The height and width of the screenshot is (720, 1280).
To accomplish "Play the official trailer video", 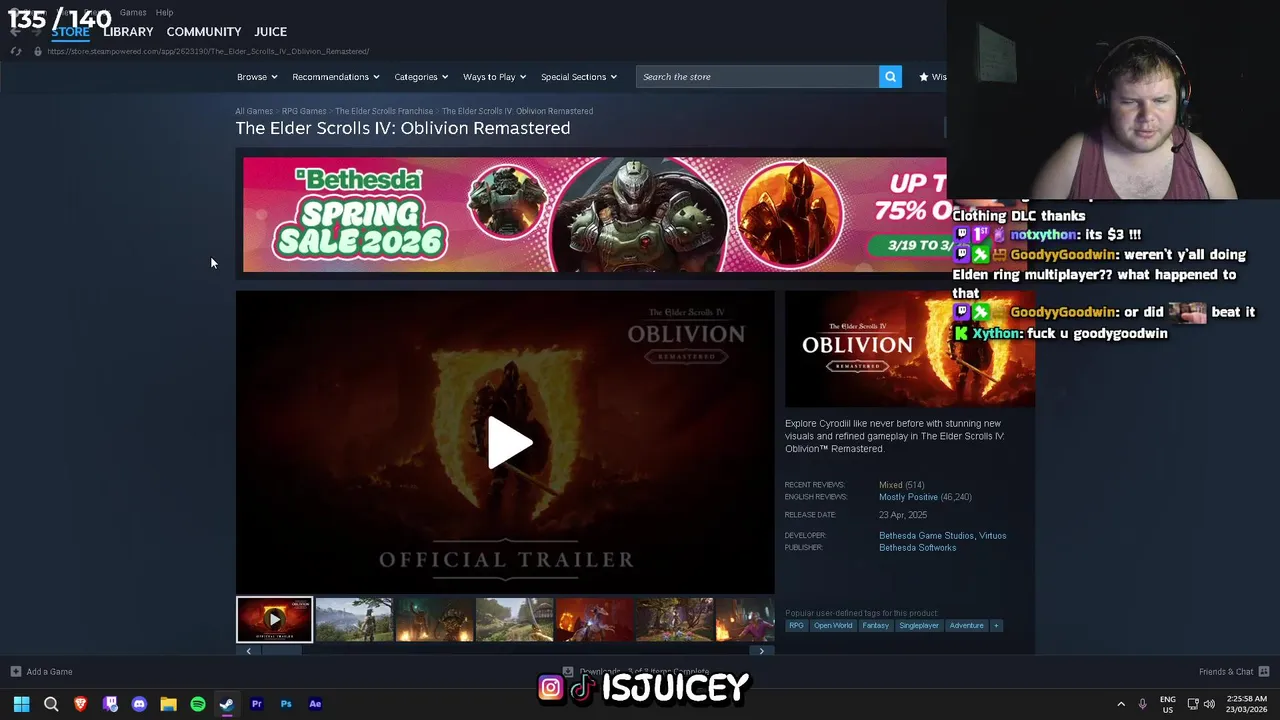I will 509,443.
